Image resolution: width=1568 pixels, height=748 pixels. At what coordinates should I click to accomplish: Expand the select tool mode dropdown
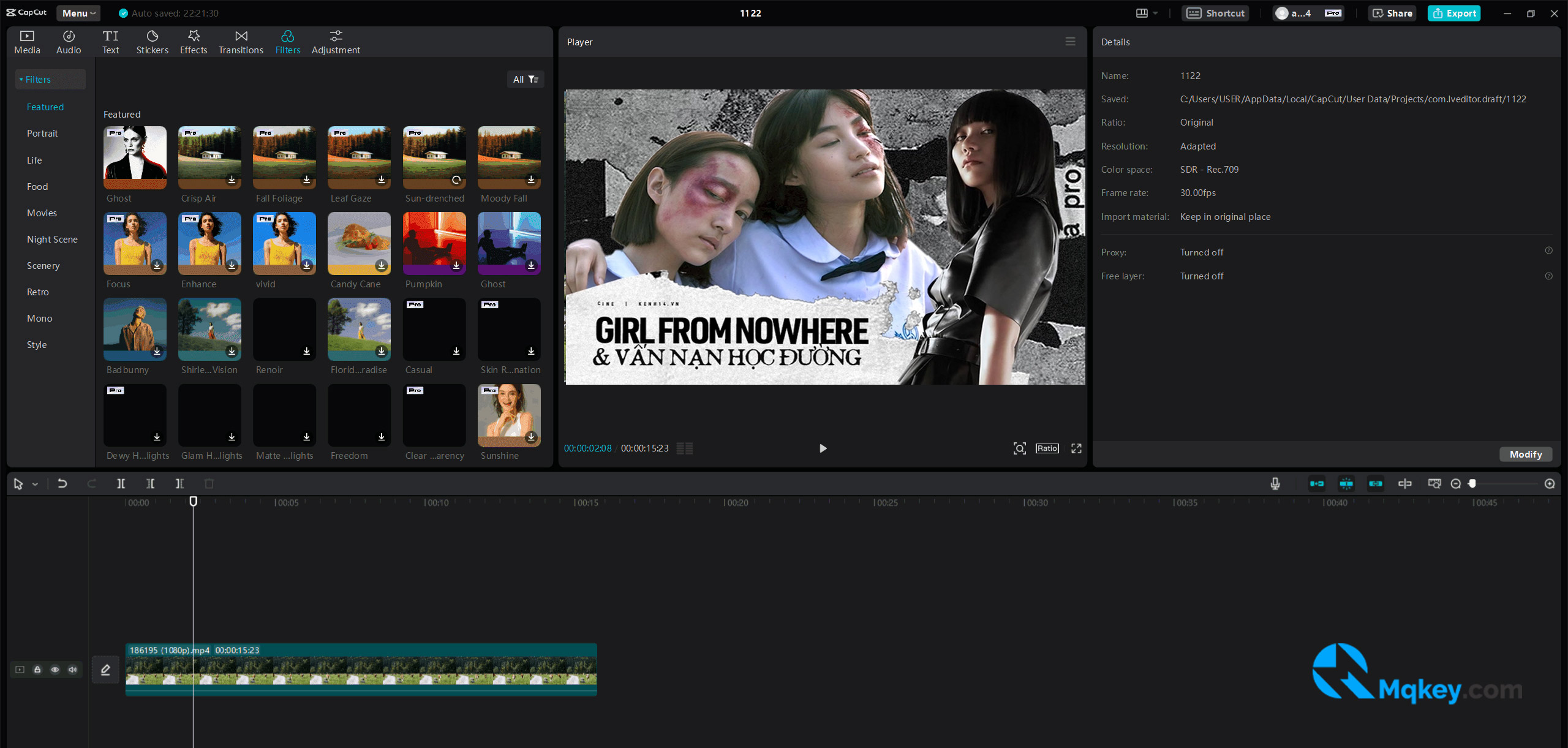pos(35,484)
